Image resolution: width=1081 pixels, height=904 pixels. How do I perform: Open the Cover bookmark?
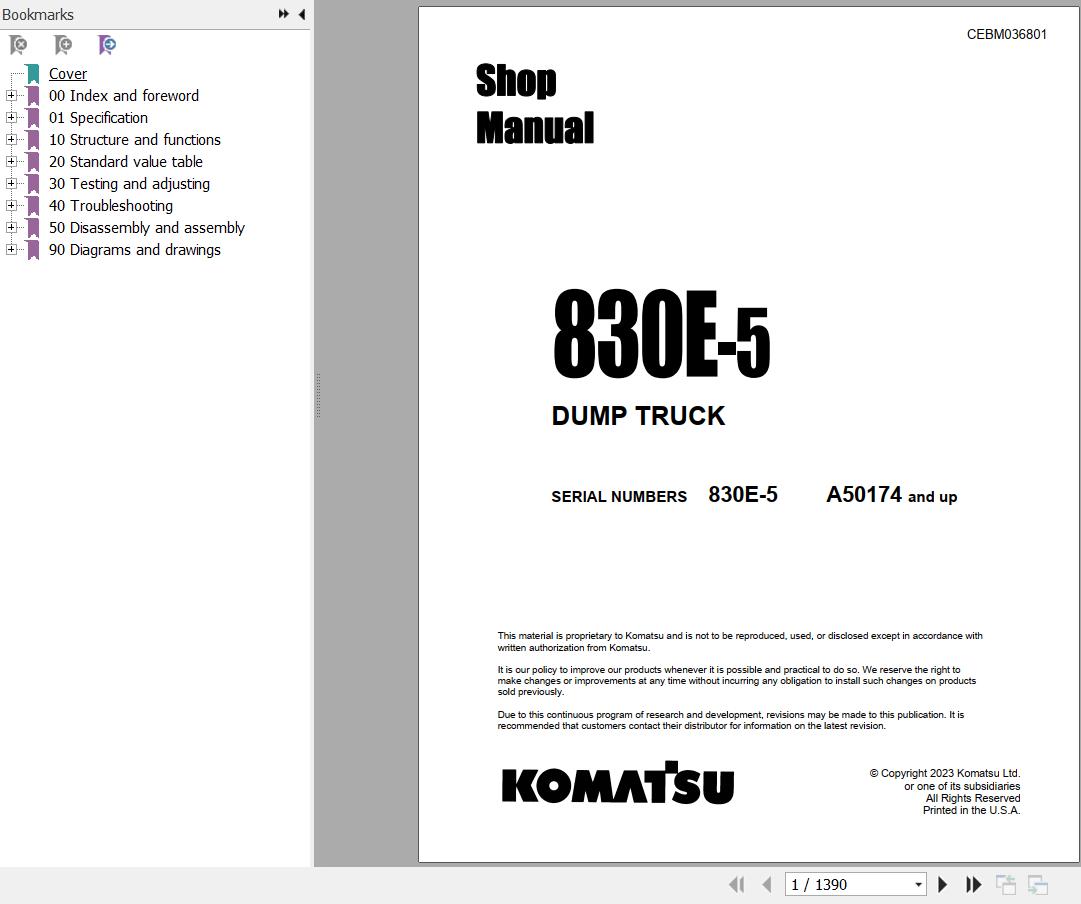[x=68, y=74]
